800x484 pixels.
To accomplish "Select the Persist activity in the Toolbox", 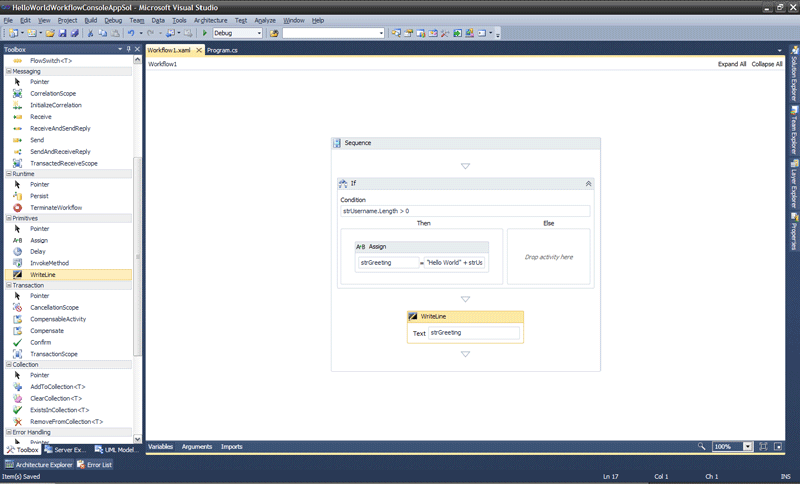I will coord(68,196).
